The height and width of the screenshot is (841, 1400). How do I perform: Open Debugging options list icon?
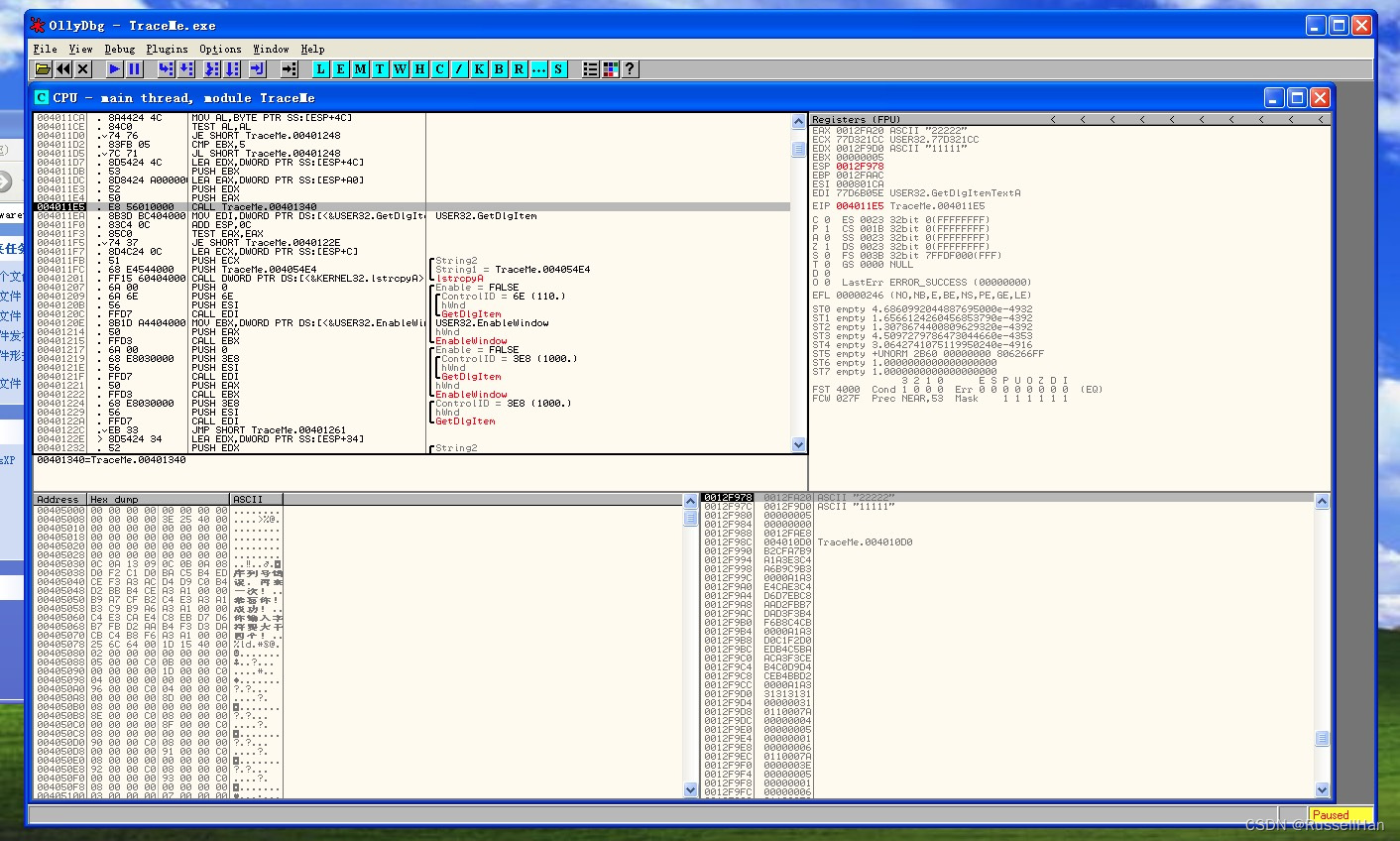[590, 69]
